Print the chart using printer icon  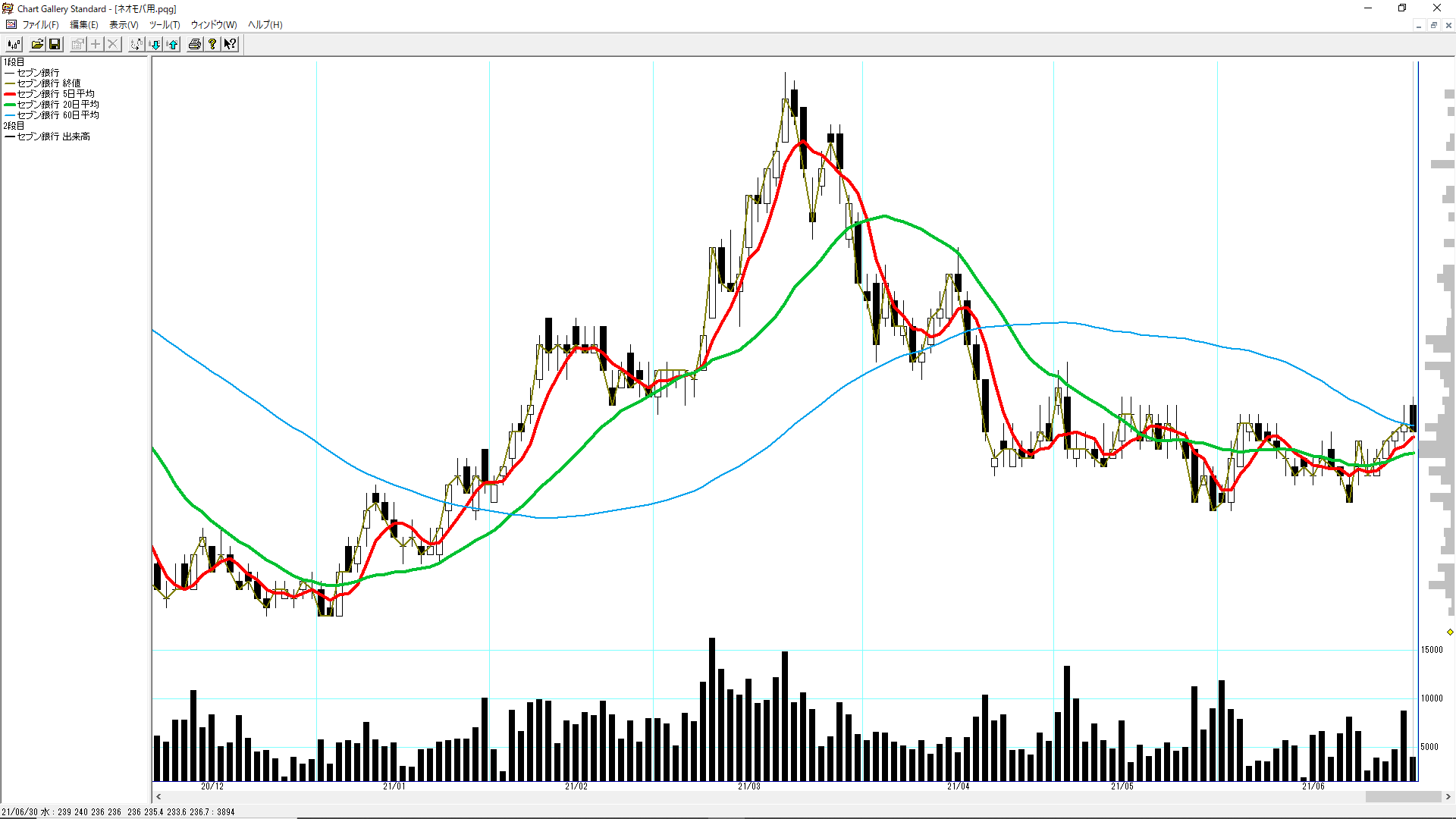pos(195,44)
